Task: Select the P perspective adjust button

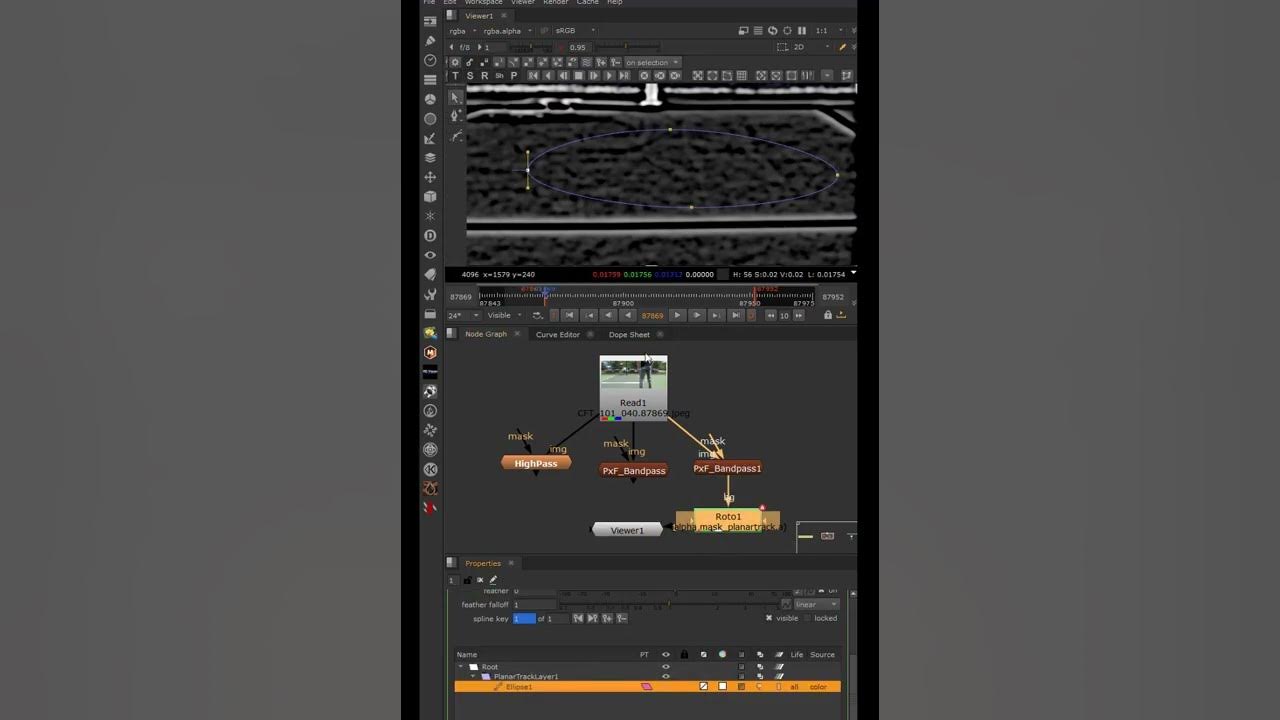Action: pos(514,76)
